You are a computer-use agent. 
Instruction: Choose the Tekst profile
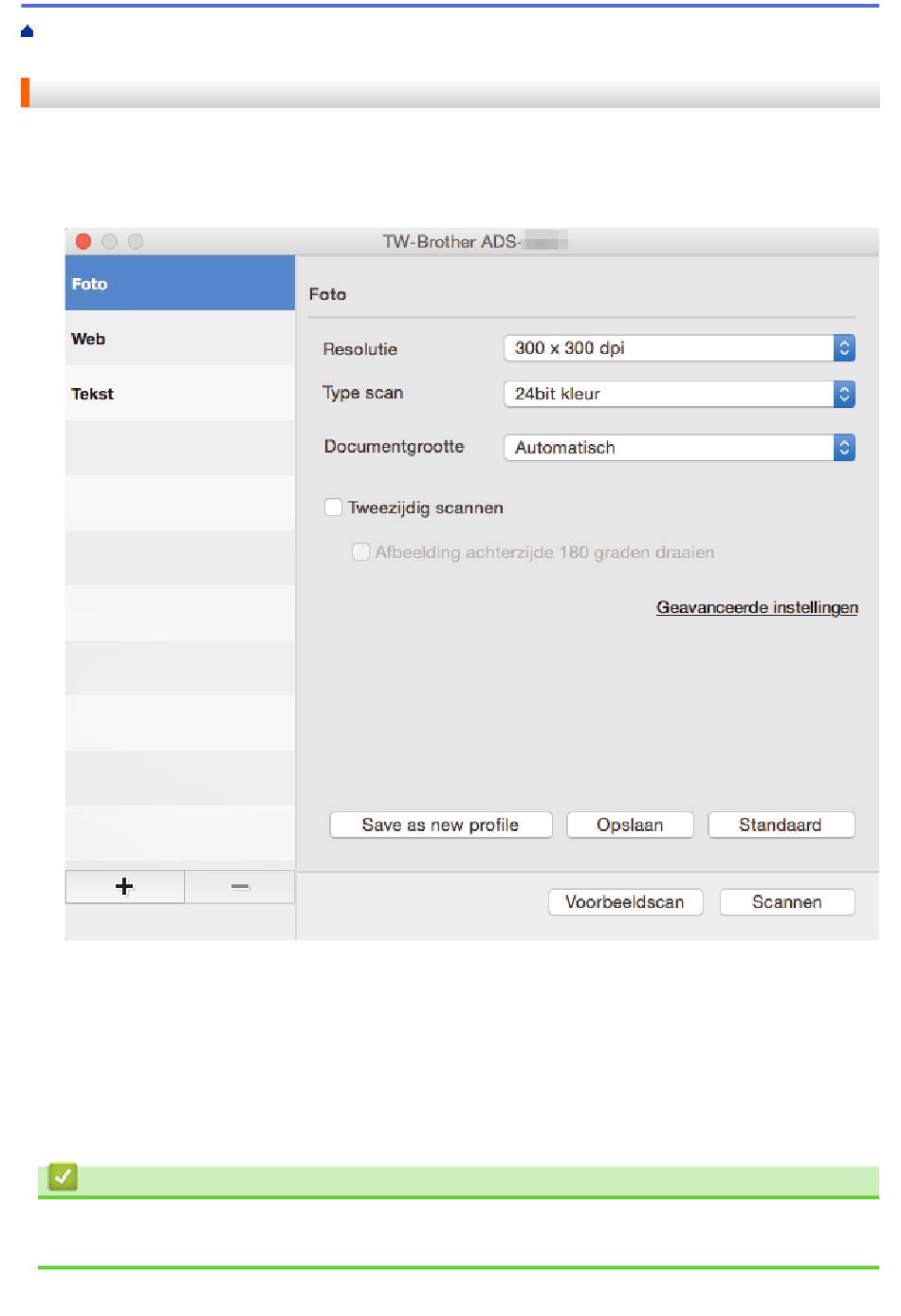(179, 394)
